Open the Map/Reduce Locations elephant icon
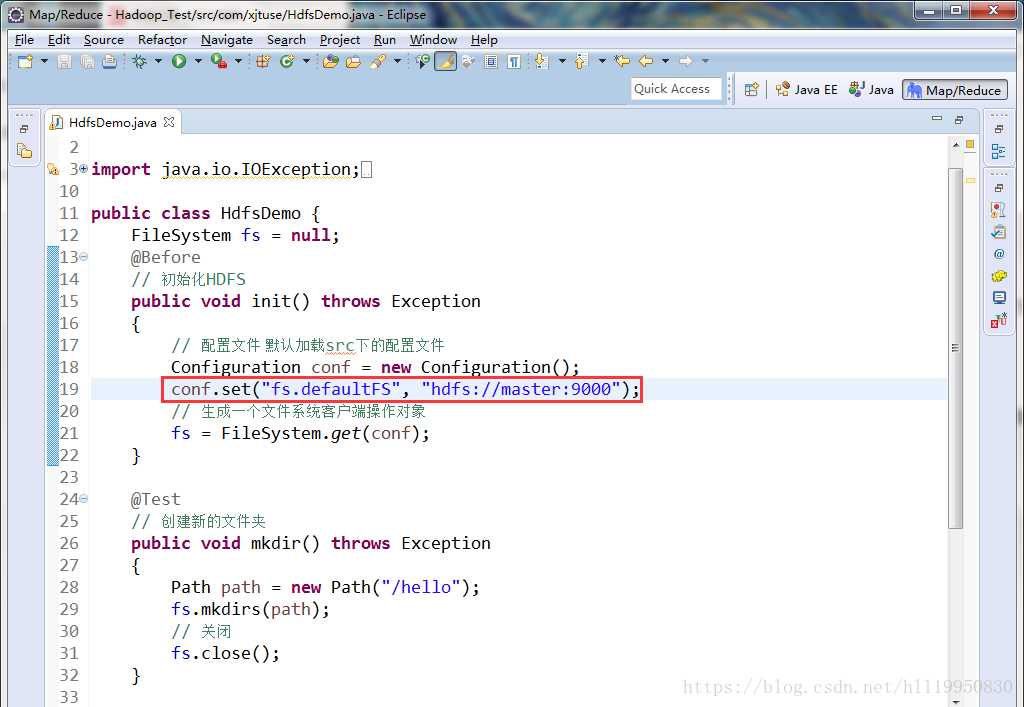Screen dimensions: 1024x707 coord(999,275)
